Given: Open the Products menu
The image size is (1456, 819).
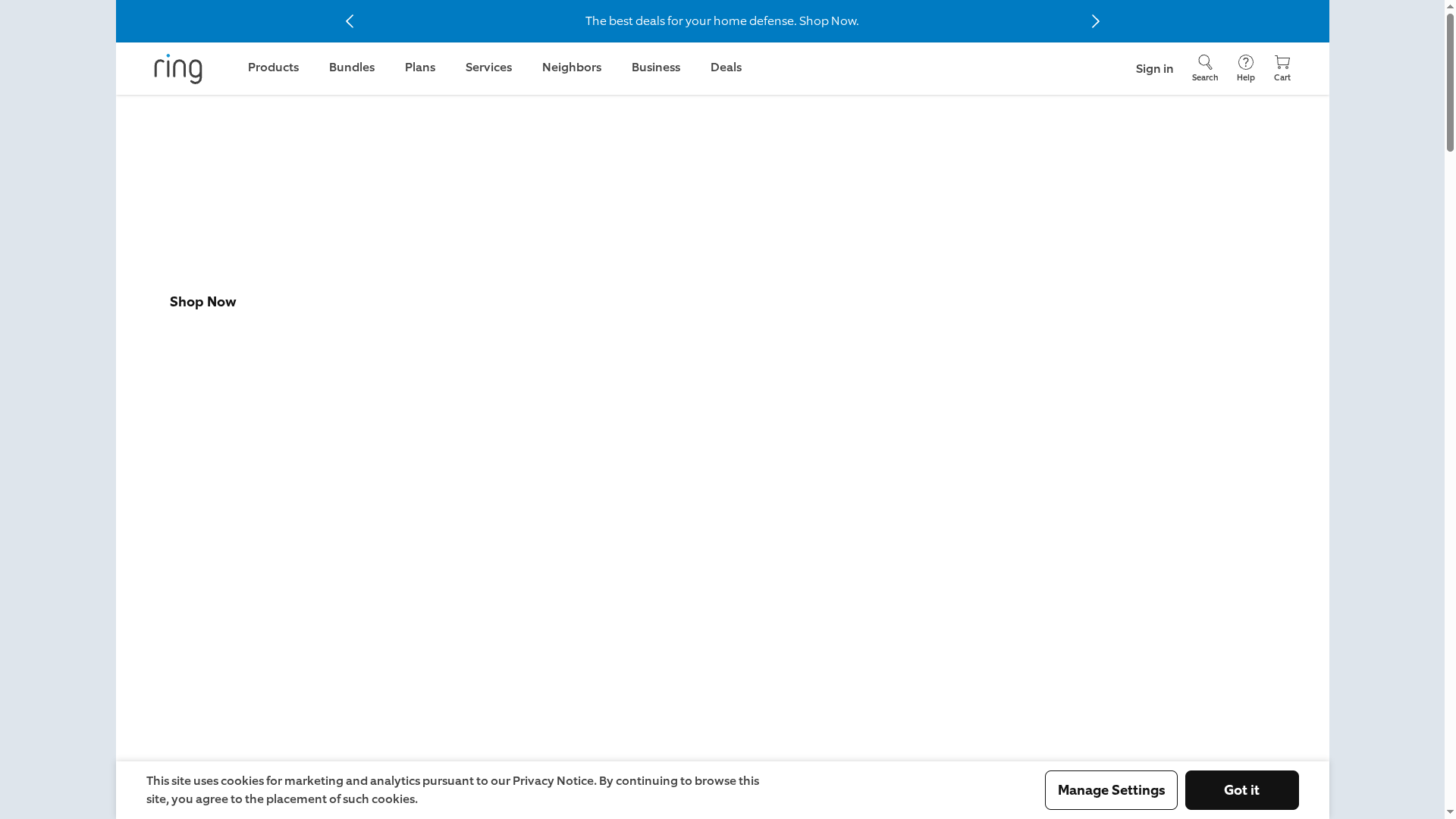Looking at the screenshot, I should [x=273, y=67].
